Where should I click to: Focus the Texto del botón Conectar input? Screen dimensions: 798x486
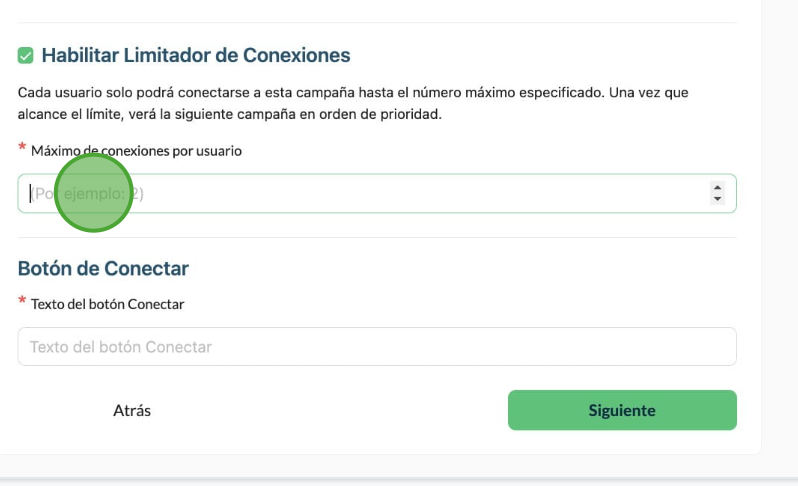click(x=377, y=347)
